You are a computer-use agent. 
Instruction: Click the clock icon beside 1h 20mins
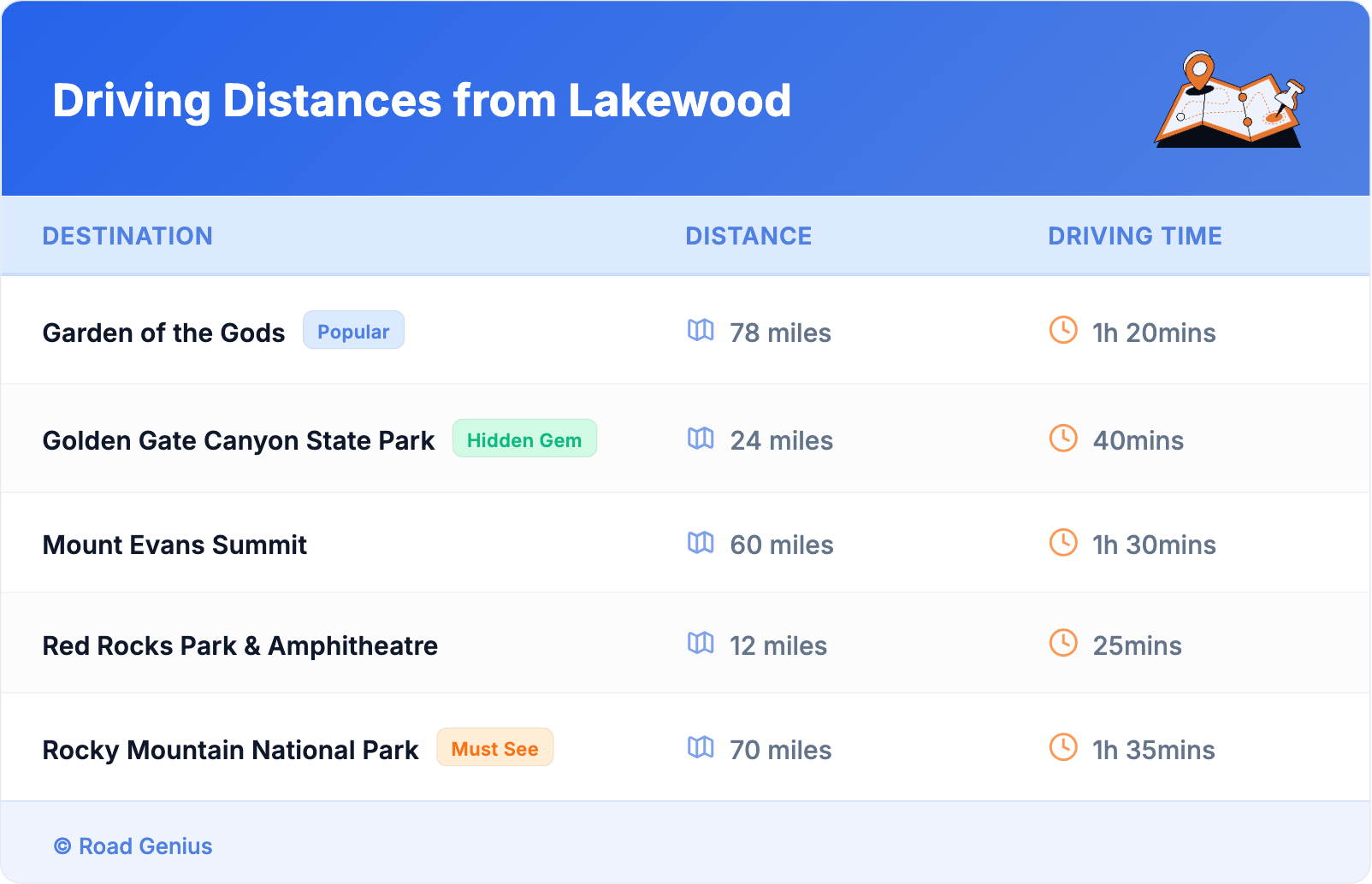[x=1063, y=330]
